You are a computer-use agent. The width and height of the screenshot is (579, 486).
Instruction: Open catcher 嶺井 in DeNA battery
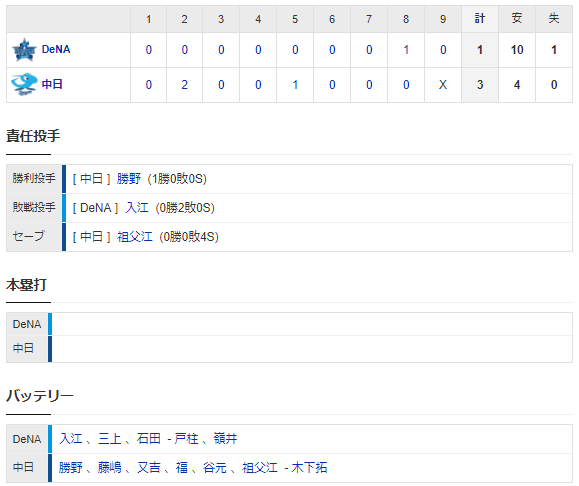pyautogui.click(x=225, y=439)
